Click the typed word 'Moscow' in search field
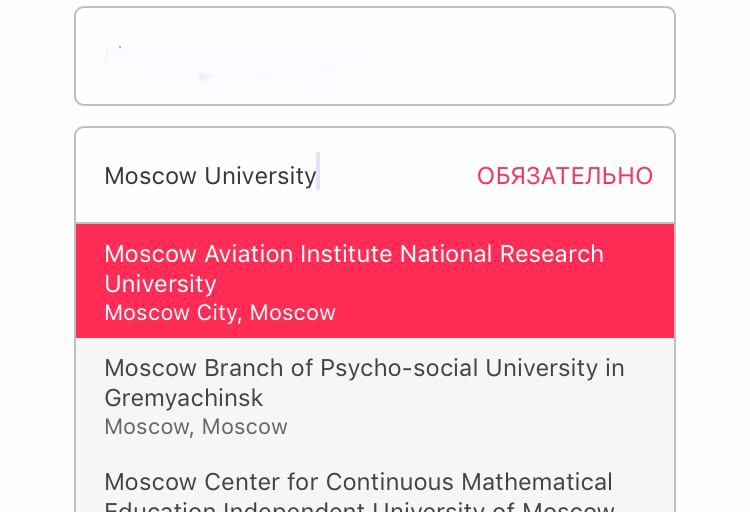Screen dimensions: 750x512 [x=150, y=176]
